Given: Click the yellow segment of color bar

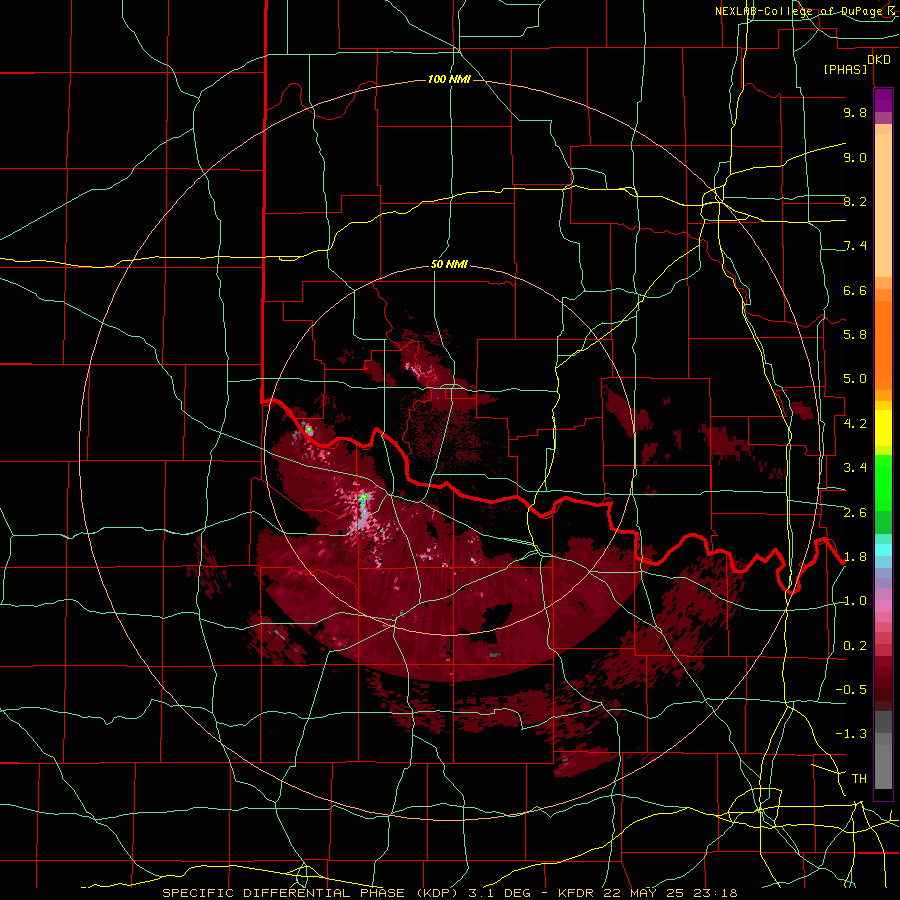Looking at the screenshot, I should pyautogui.click(x=883, y=428).
